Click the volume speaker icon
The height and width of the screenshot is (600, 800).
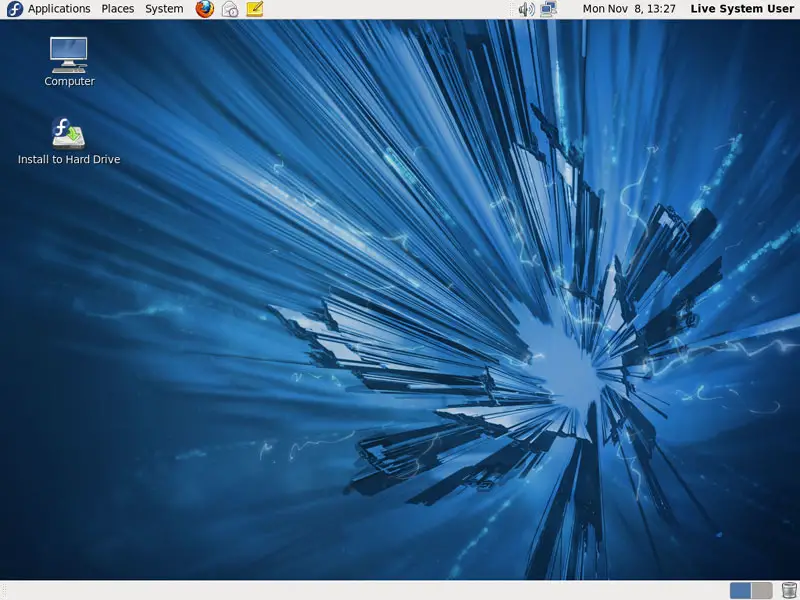pyautogui.click(x=526, y=9)
